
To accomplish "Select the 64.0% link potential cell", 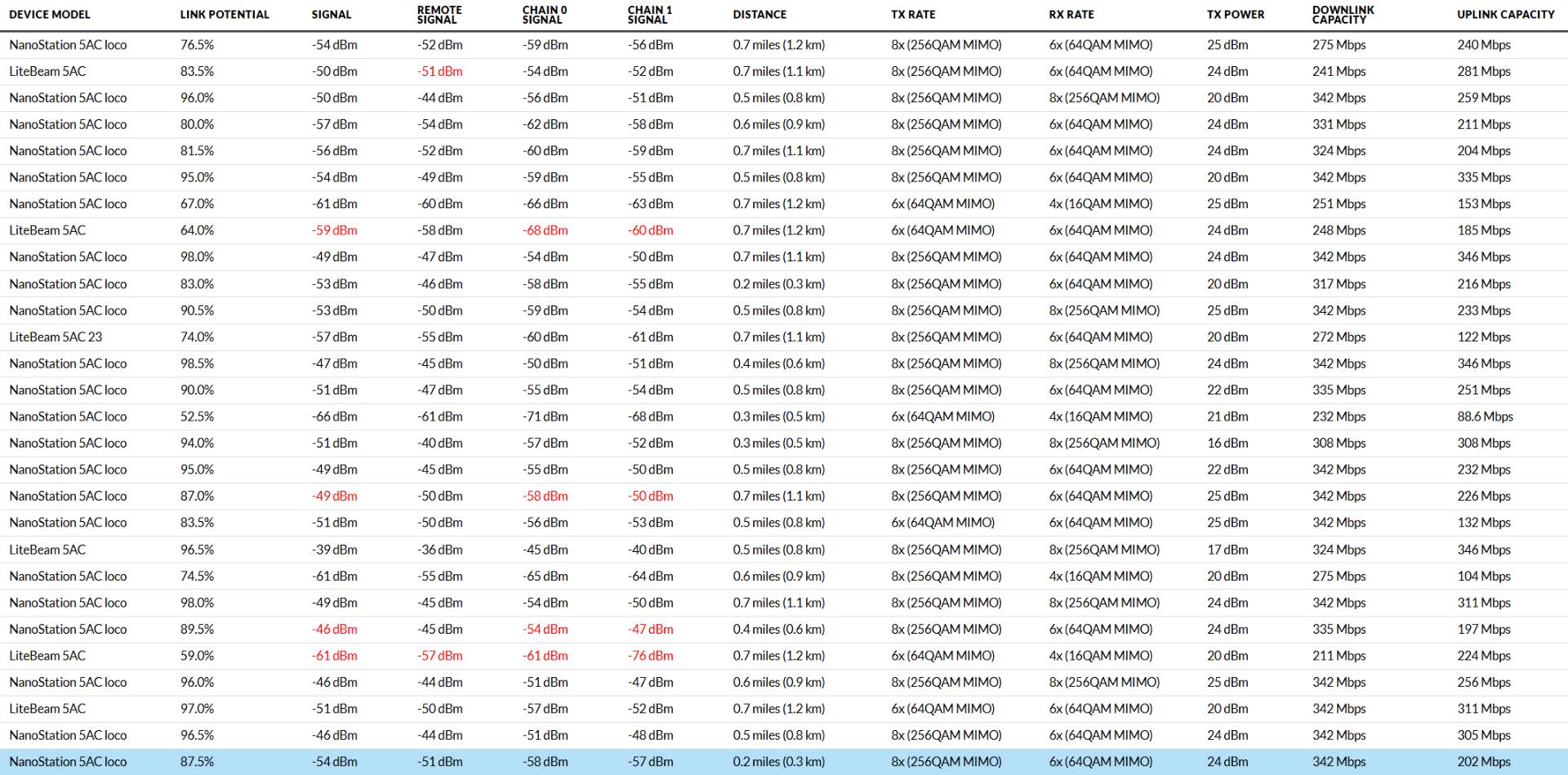I will click(x=197, y=231).
